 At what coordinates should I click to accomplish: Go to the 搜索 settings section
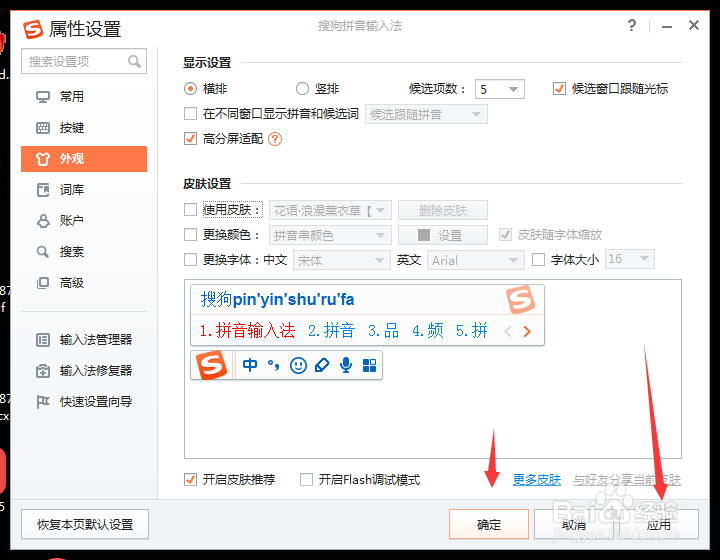coord(84,252)
